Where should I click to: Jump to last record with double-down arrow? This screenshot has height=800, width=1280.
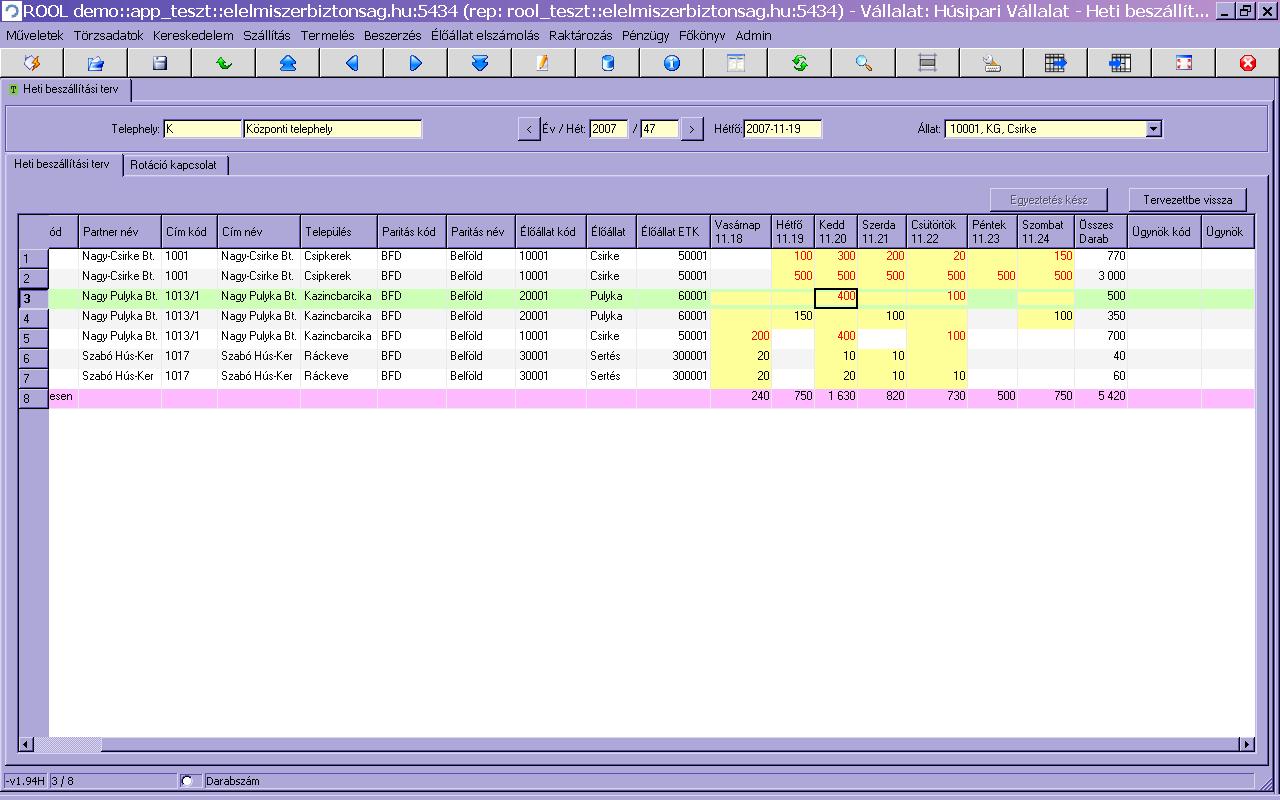(480, 63)
